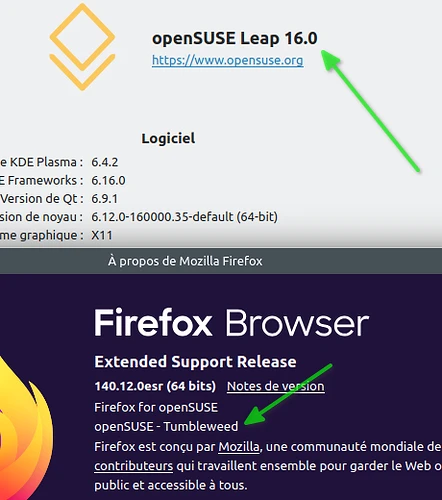This screenshot has height=500, width=442.
Task: Select the KDE Plasma version 6.4.2
Action: click(x=105, y=162)
